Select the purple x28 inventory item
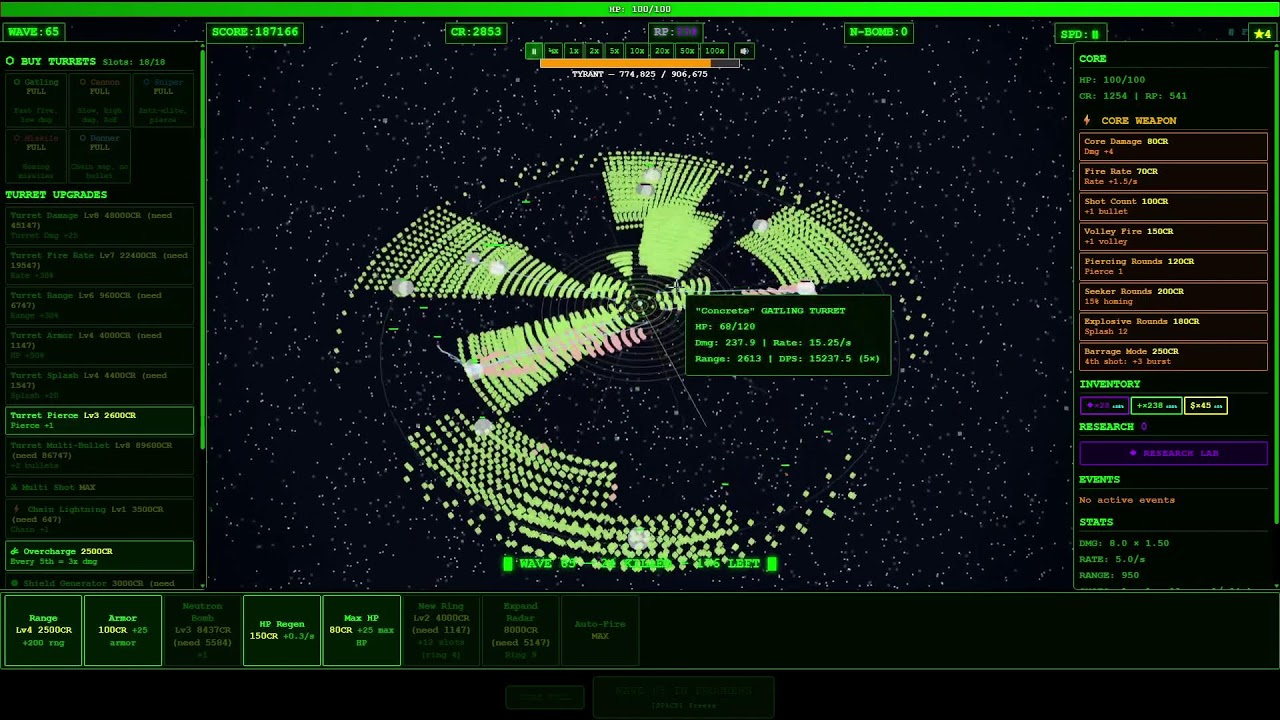Image resolution: width=1280 pixels, height=720 pixels. coord(1104,405)
